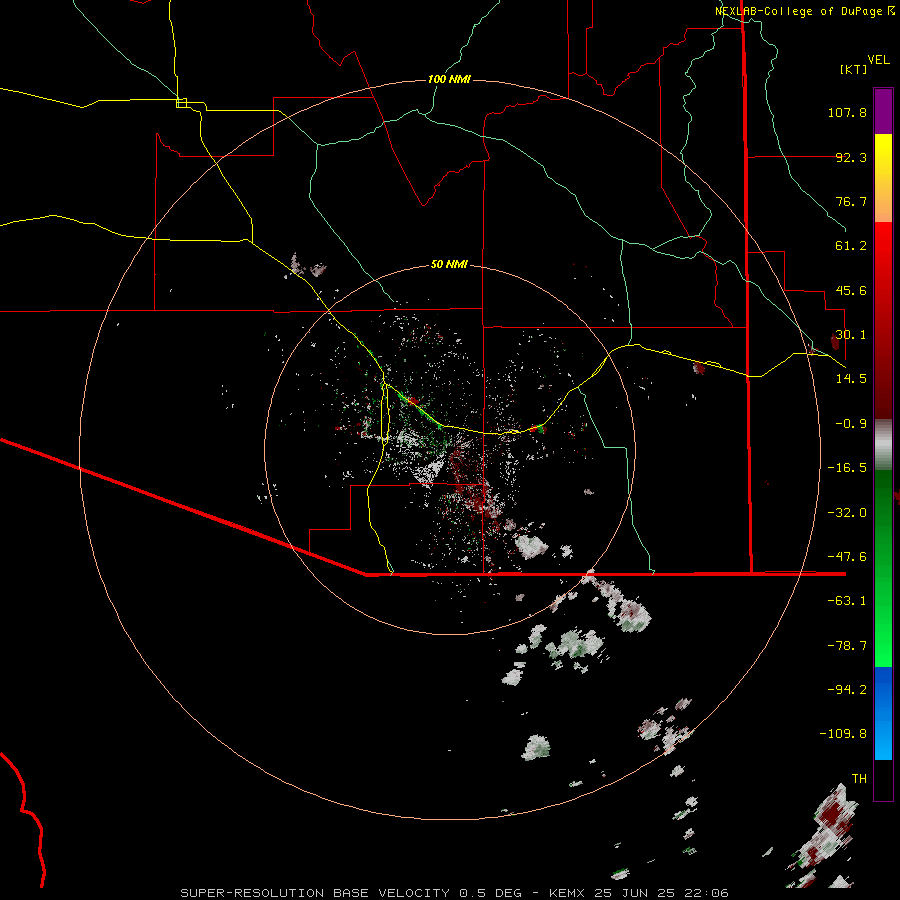Click the -32.0 velocity scale value
The height and width of the screenshot is (900, 900).
click(x=847, y=513)
